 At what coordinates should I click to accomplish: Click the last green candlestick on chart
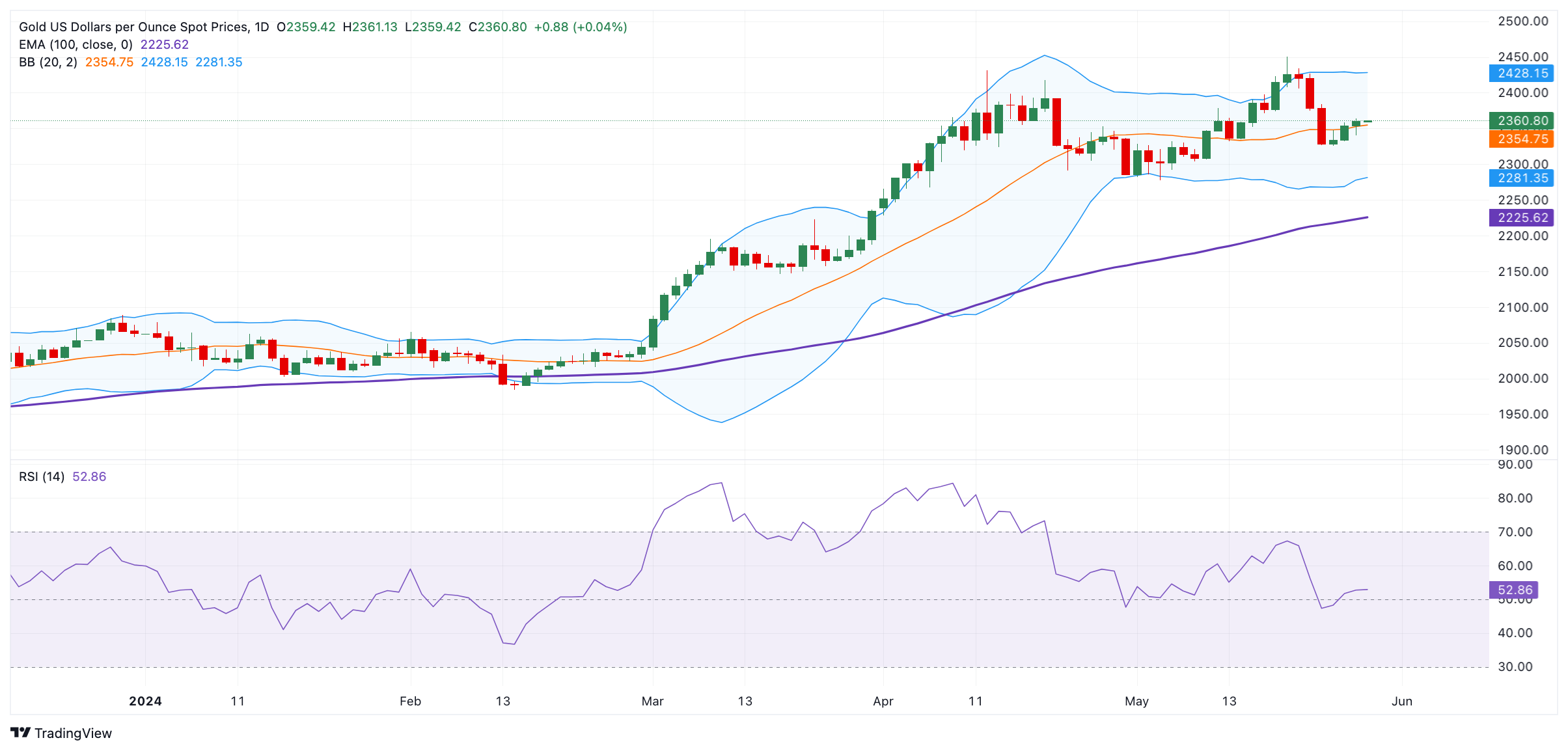click(x=1368, y=121)
